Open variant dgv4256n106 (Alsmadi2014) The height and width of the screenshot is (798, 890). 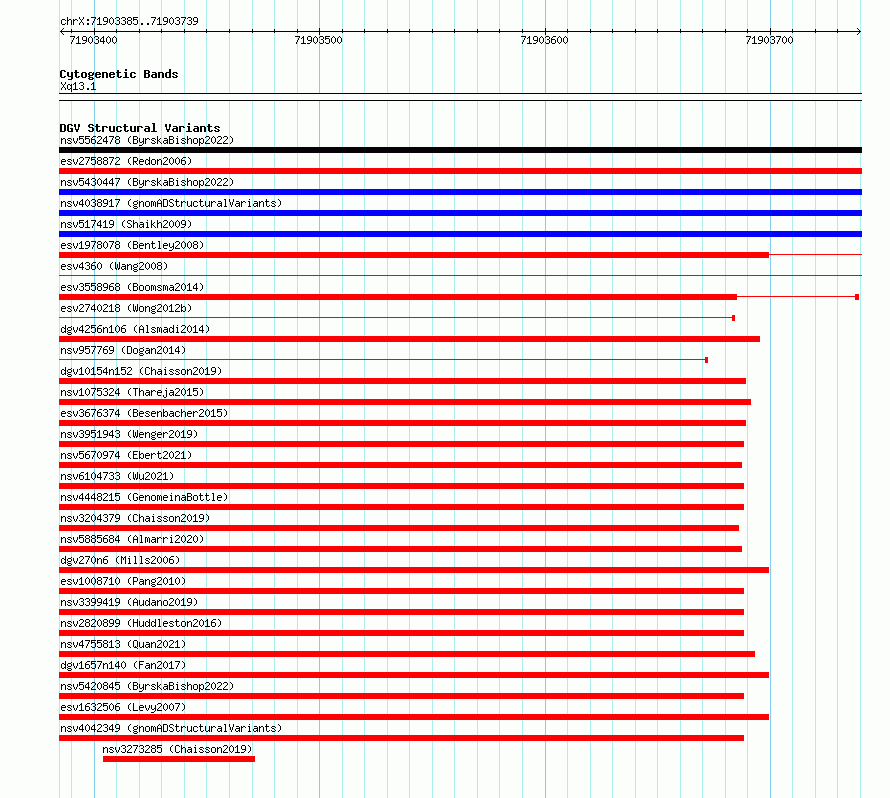tap(135, 329)
